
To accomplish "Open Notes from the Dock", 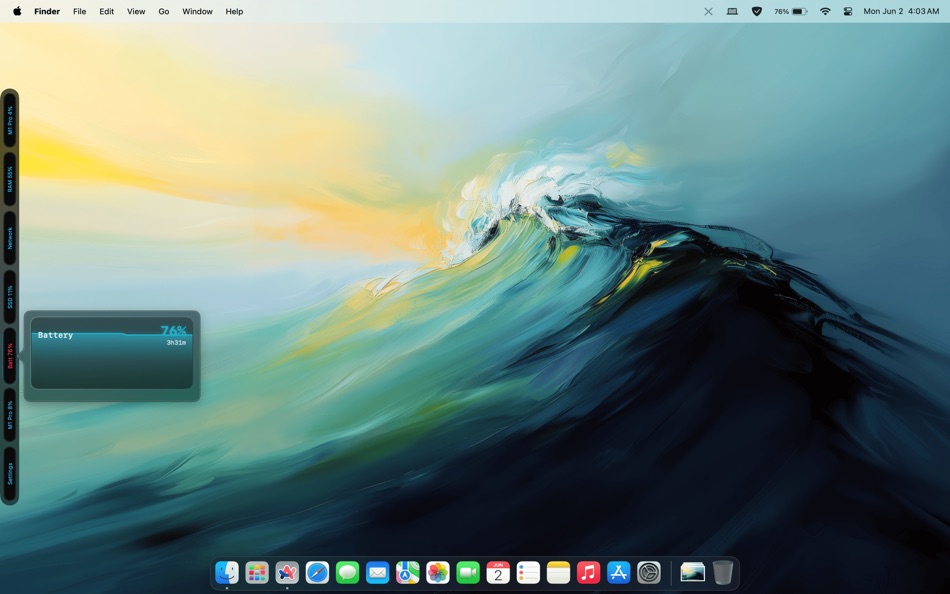I will pyautogui.click(x=558, y=572).
